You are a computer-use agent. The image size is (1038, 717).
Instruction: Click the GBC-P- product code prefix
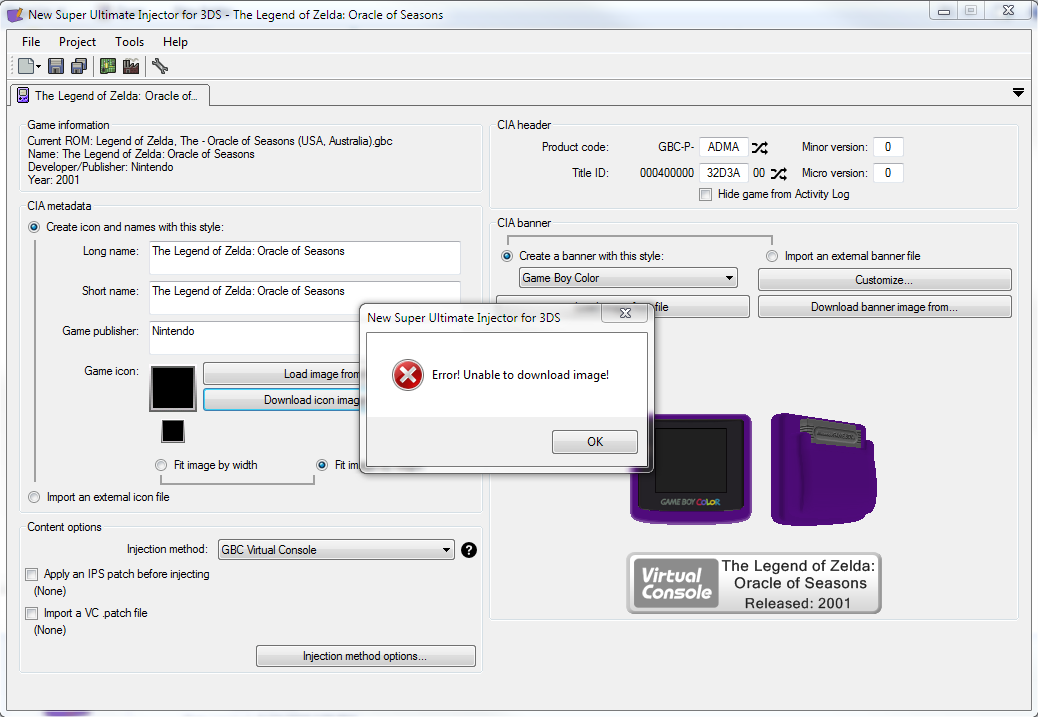click(x=676, y=147)
